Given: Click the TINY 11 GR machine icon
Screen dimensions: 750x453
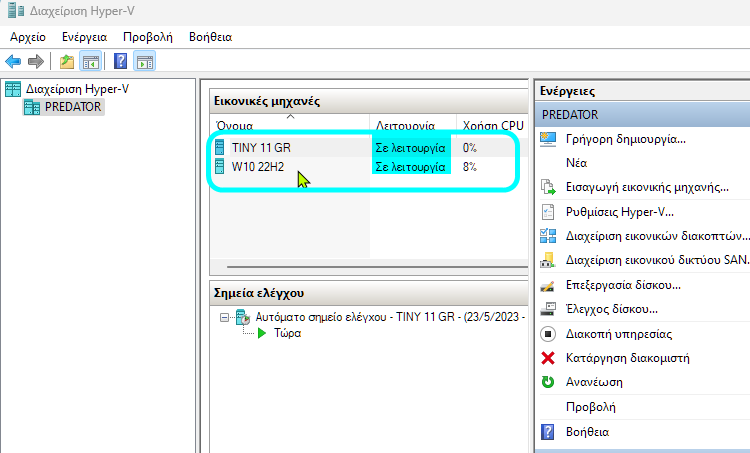Looking at the screenshot, I should [220, 147].
